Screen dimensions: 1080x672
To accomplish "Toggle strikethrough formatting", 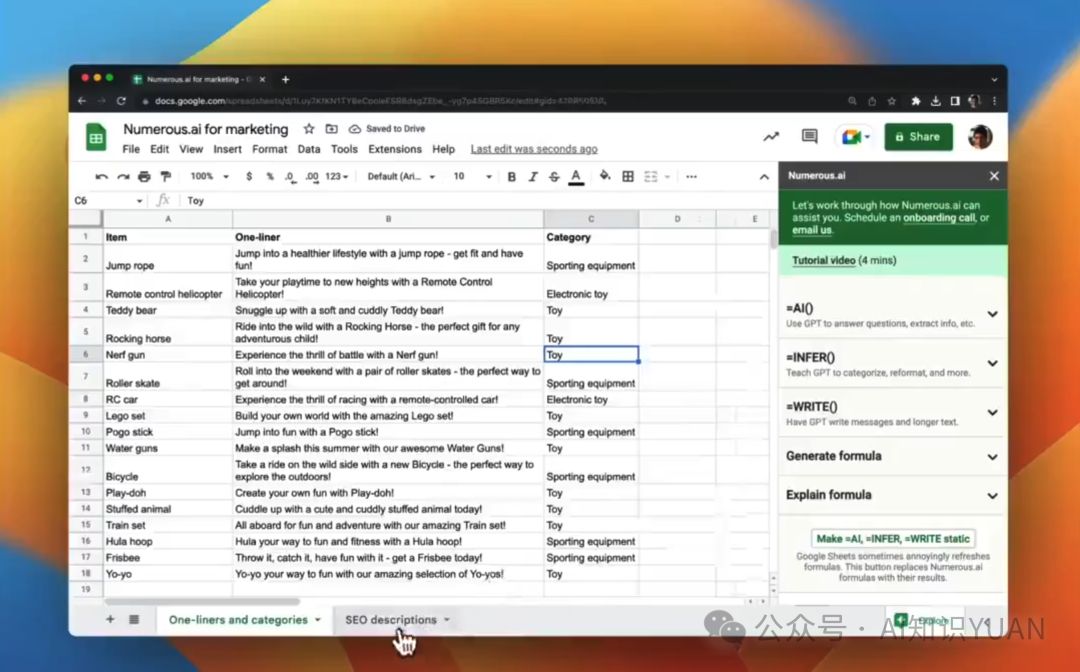I will [554, 177].
